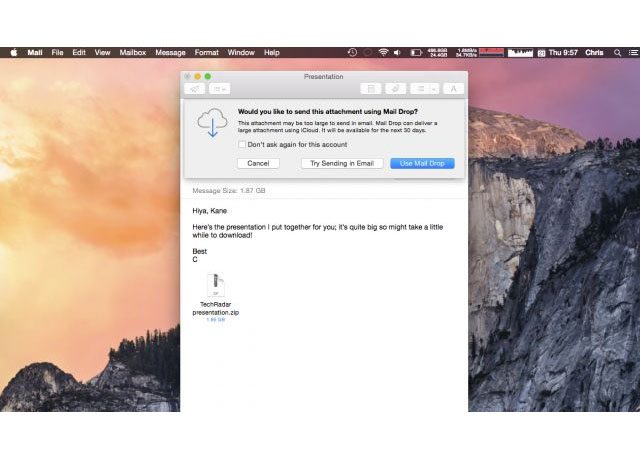The image size is (640, 460).
Task: Click the Wi-Fi status icon
Action: pyautogui.click(x=383, y=52)
